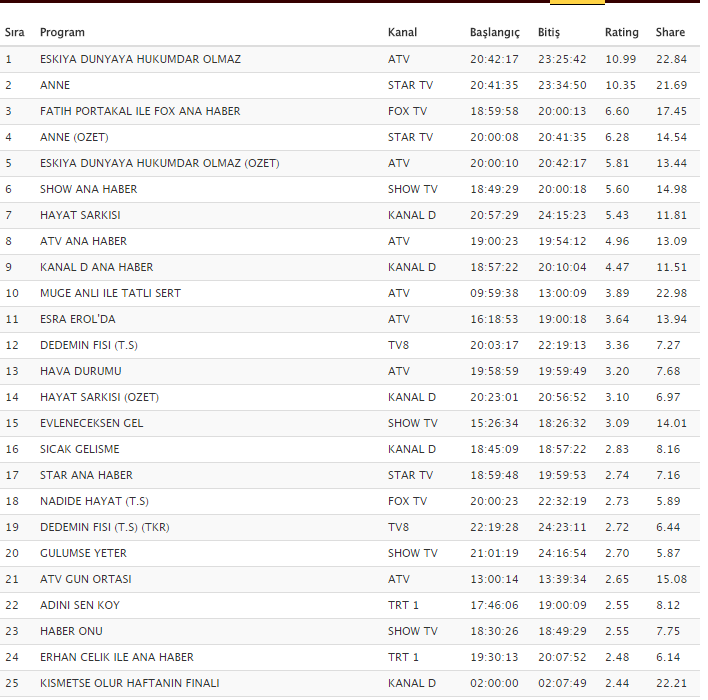The width and height of the screenshot is (708, 700).
Task: Click rank number 25
Action: click(12, 683)
